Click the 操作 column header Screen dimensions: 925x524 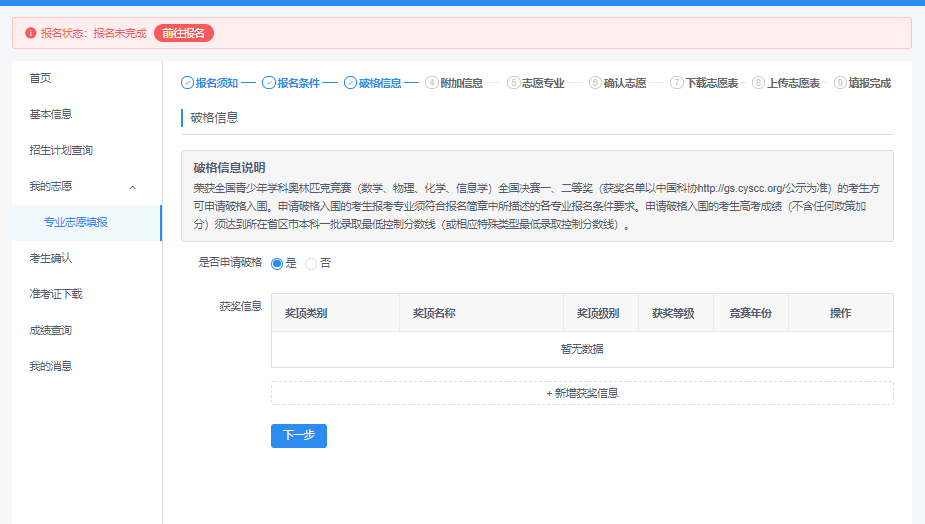[x=841, y=313]
